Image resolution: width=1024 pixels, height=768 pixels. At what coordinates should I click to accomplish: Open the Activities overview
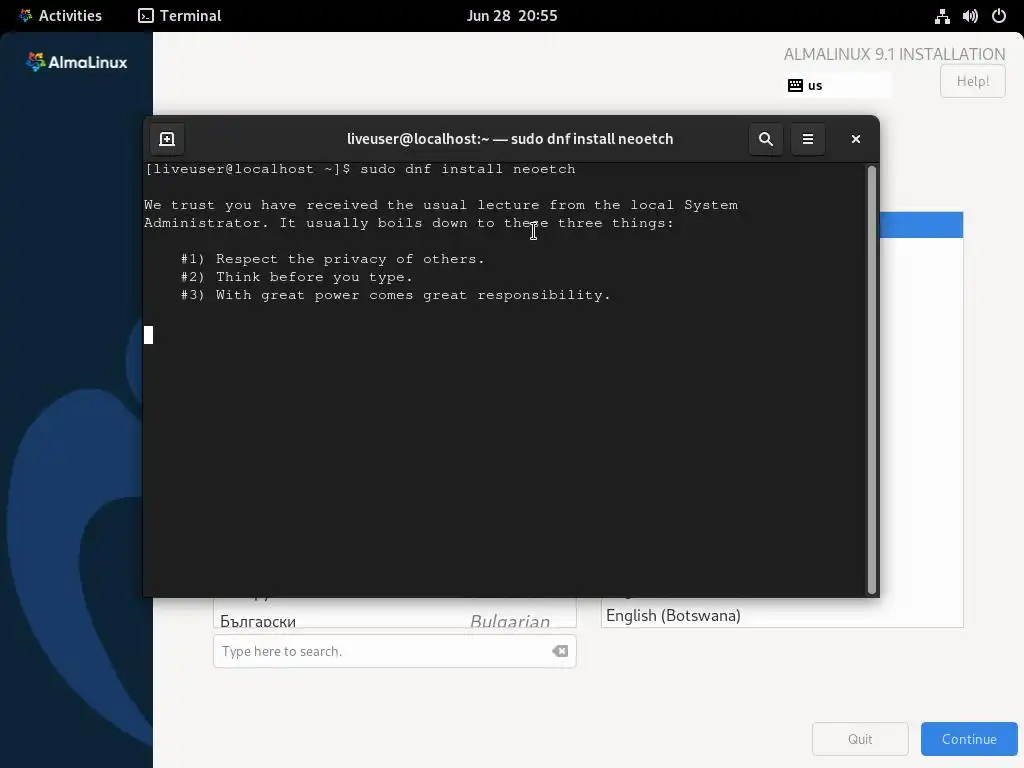click(x=61, y=16)
